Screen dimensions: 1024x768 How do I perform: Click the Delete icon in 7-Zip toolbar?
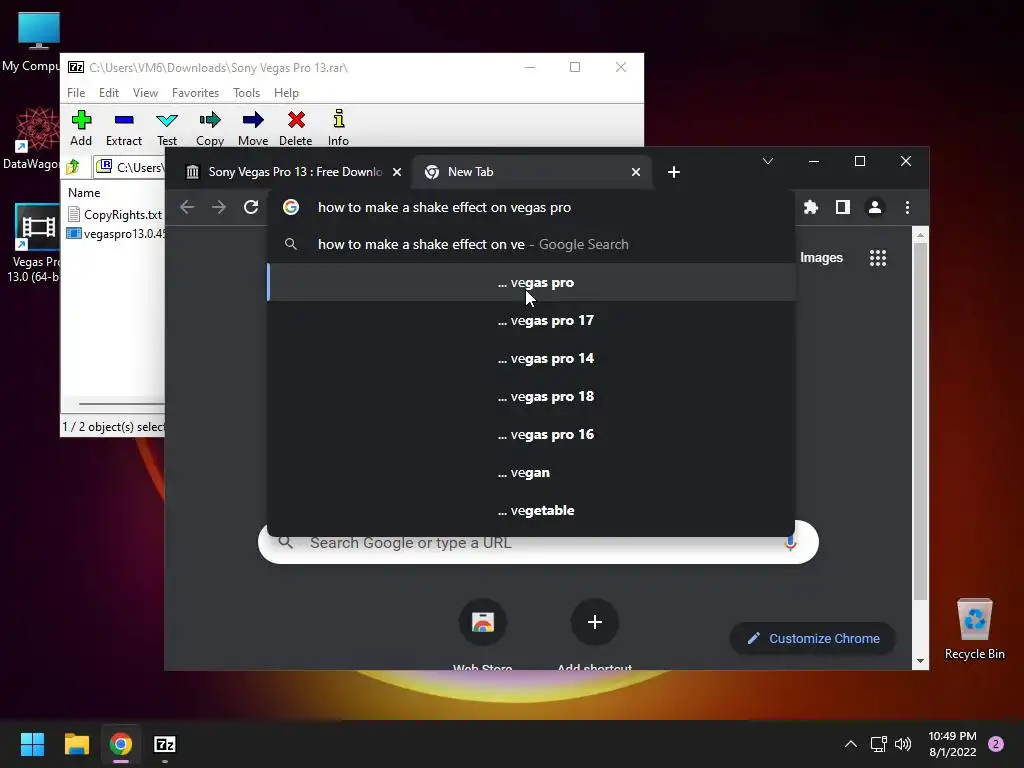[x=296, y=120]
